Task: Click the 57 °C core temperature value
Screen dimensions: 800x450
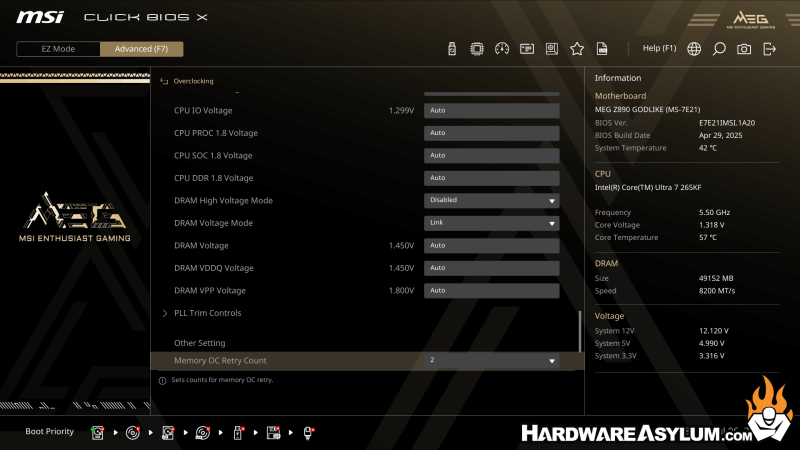Action: 708,238
